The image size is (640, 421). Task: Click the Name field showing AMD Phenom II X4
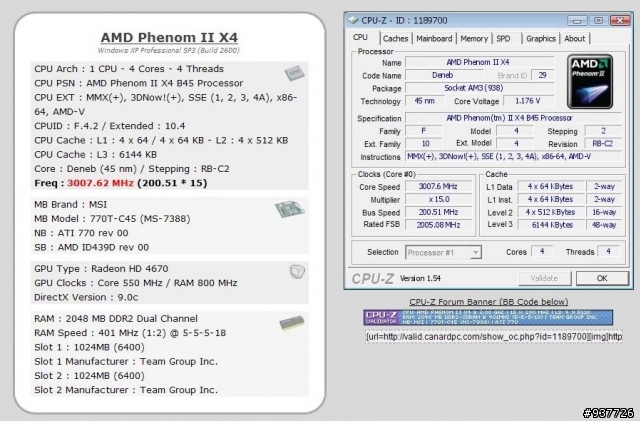click(479, 62)
